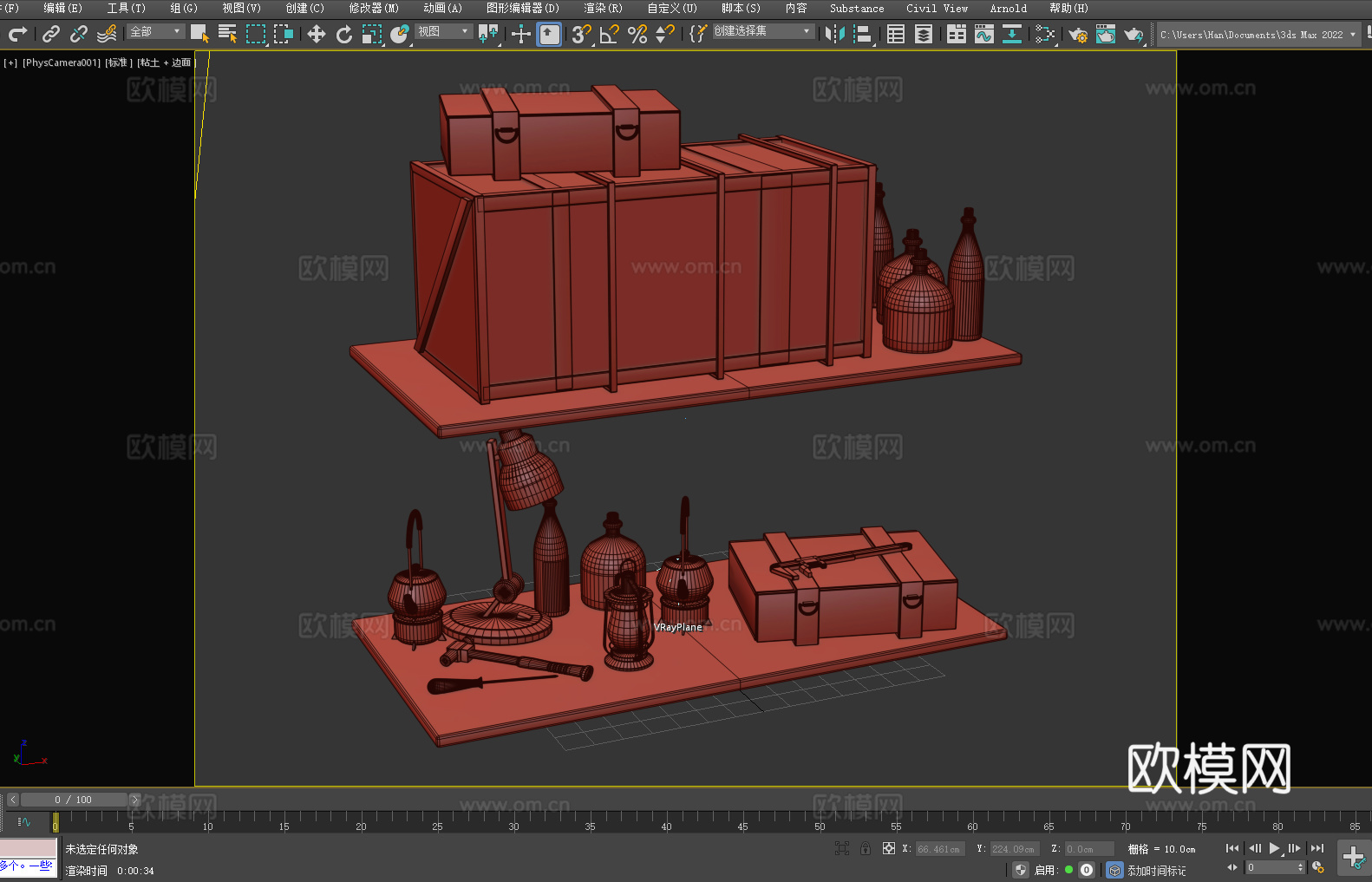
Task: Toggle Absolute/Offset transform mode icon
Action: point(889,849)
